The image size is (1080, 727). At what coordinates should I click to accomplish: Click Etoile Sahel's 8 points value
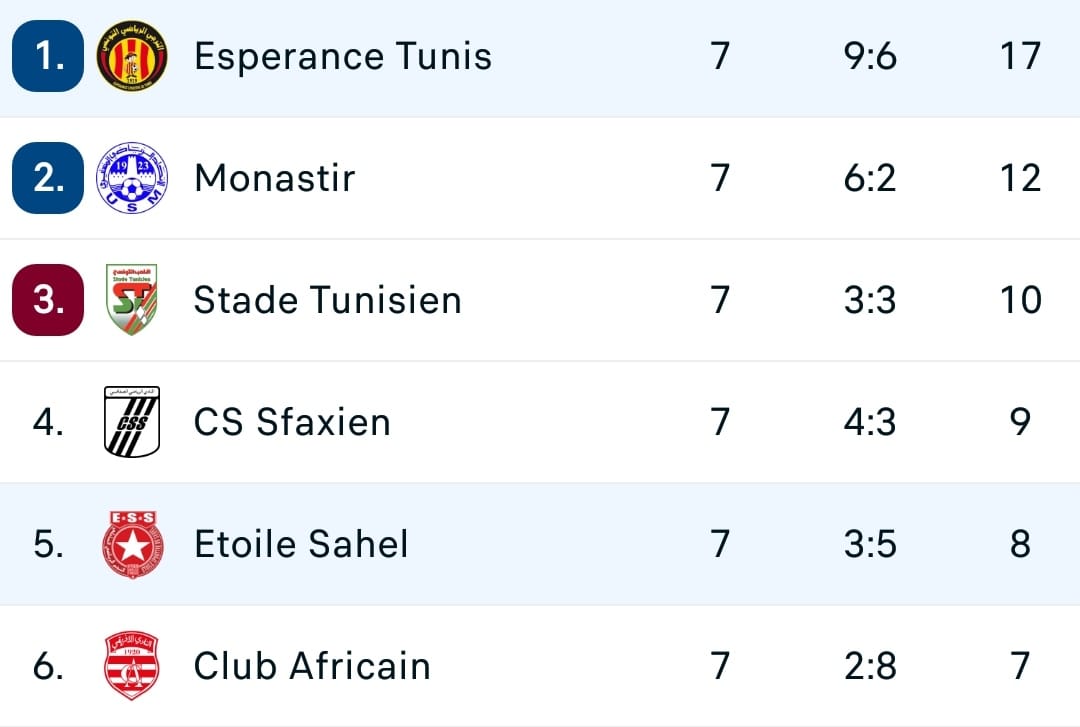[x=1020, y=544]
